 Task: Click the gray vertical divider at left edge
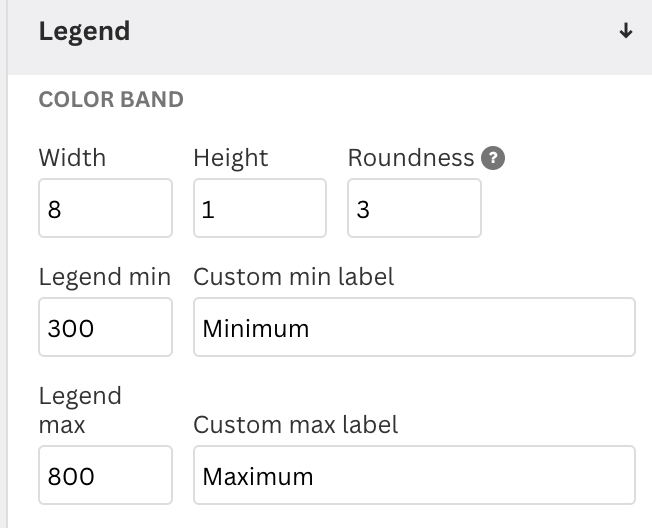3,264
